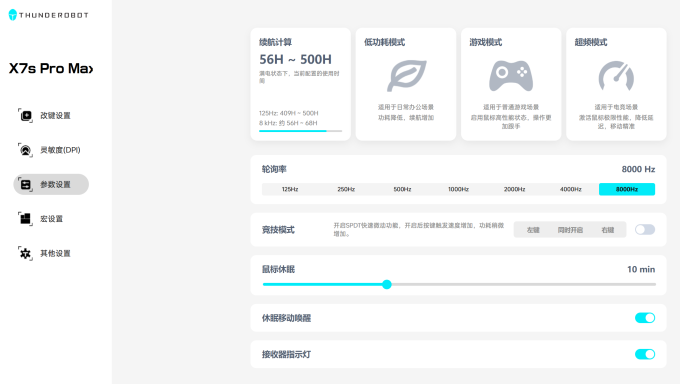Screen dimensions: 680x384
Task: Click the 鼠标休眠 slider handle
Action: point(387,285)
